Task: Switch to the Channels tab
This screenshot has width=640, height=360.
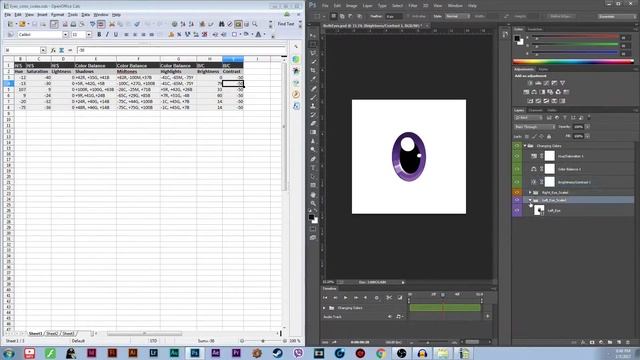Action: (535, 110)
